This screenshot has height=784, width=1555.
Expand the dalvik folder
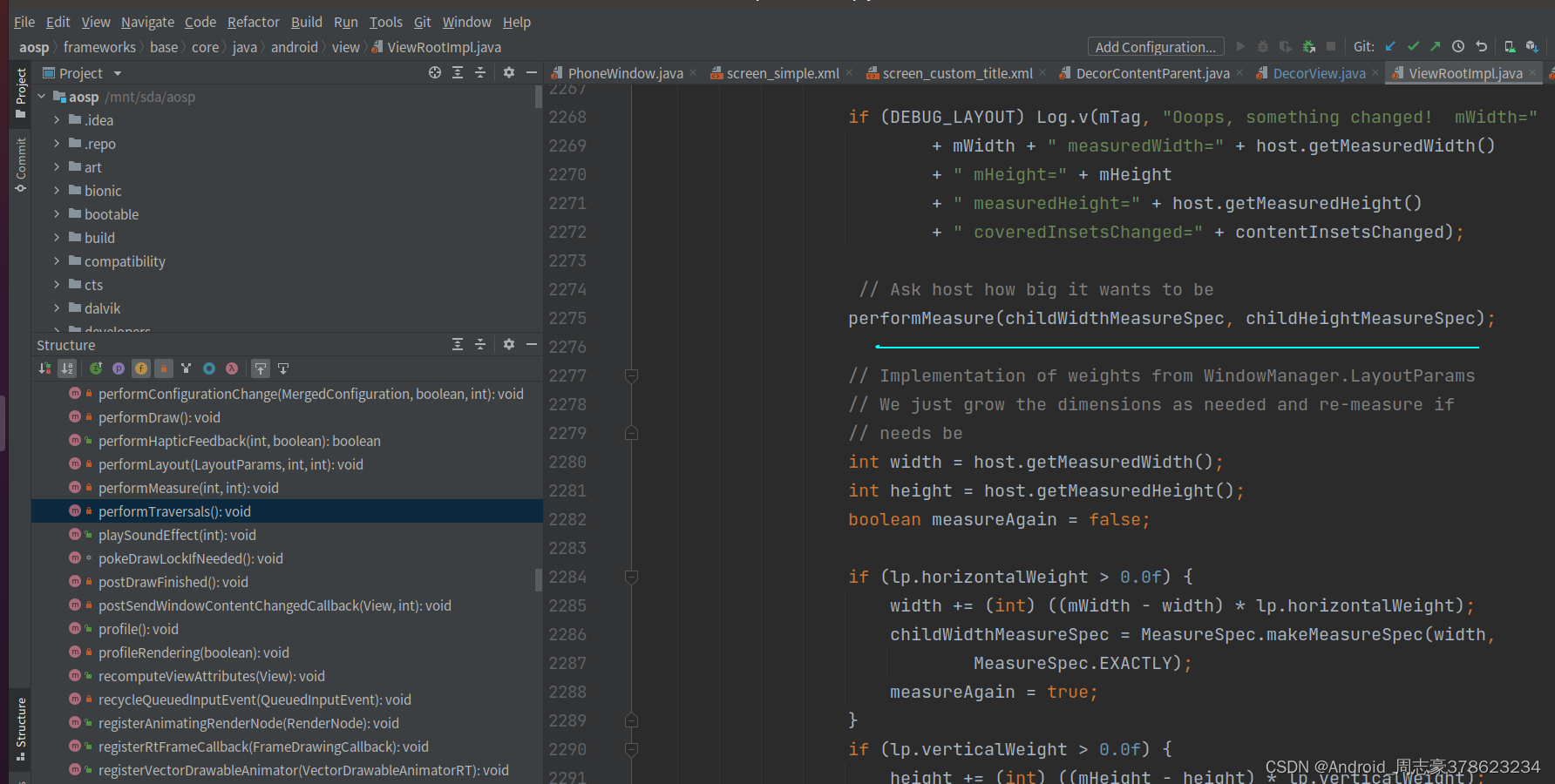tap(57, 308)
